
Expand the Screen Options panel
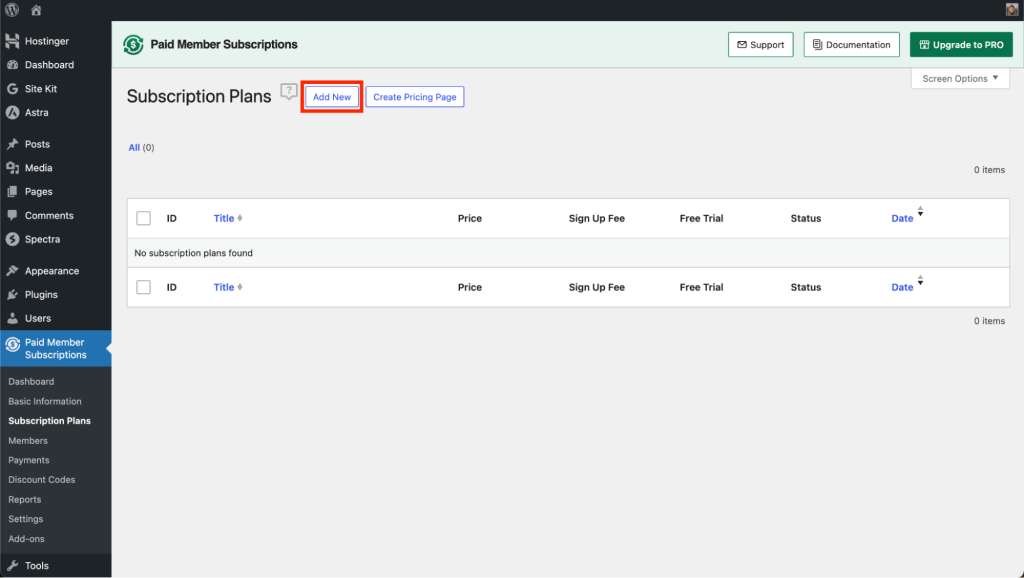(958, 77)
